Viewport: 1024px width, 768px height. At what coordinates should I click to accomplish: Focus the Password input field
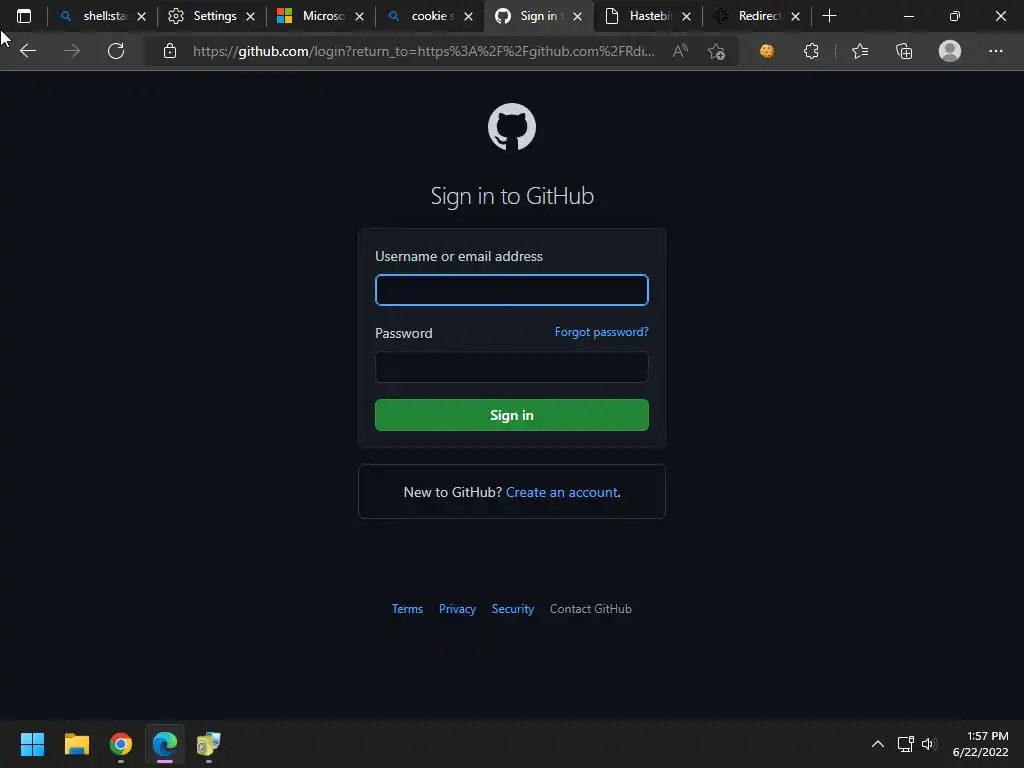pyautogui.click(x=511, y=367)
